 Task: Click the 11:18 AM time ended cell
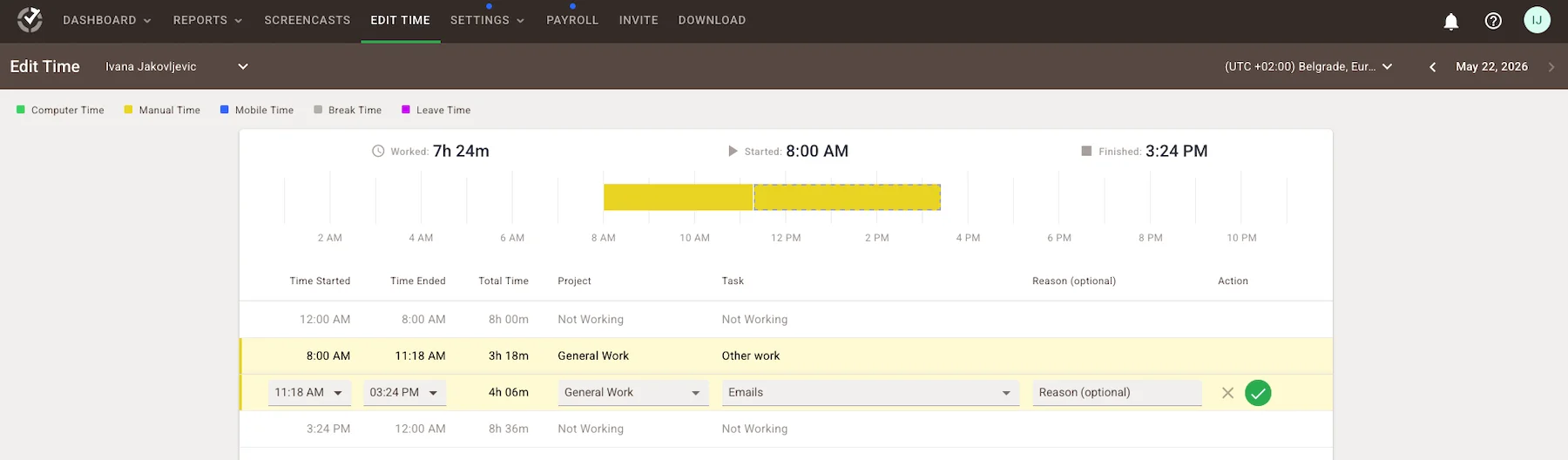click(x=420, y=356)
